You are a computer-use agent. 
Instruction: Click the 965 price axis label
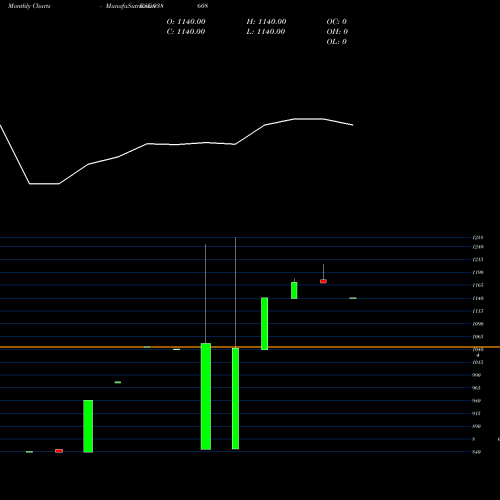point(476,388)
